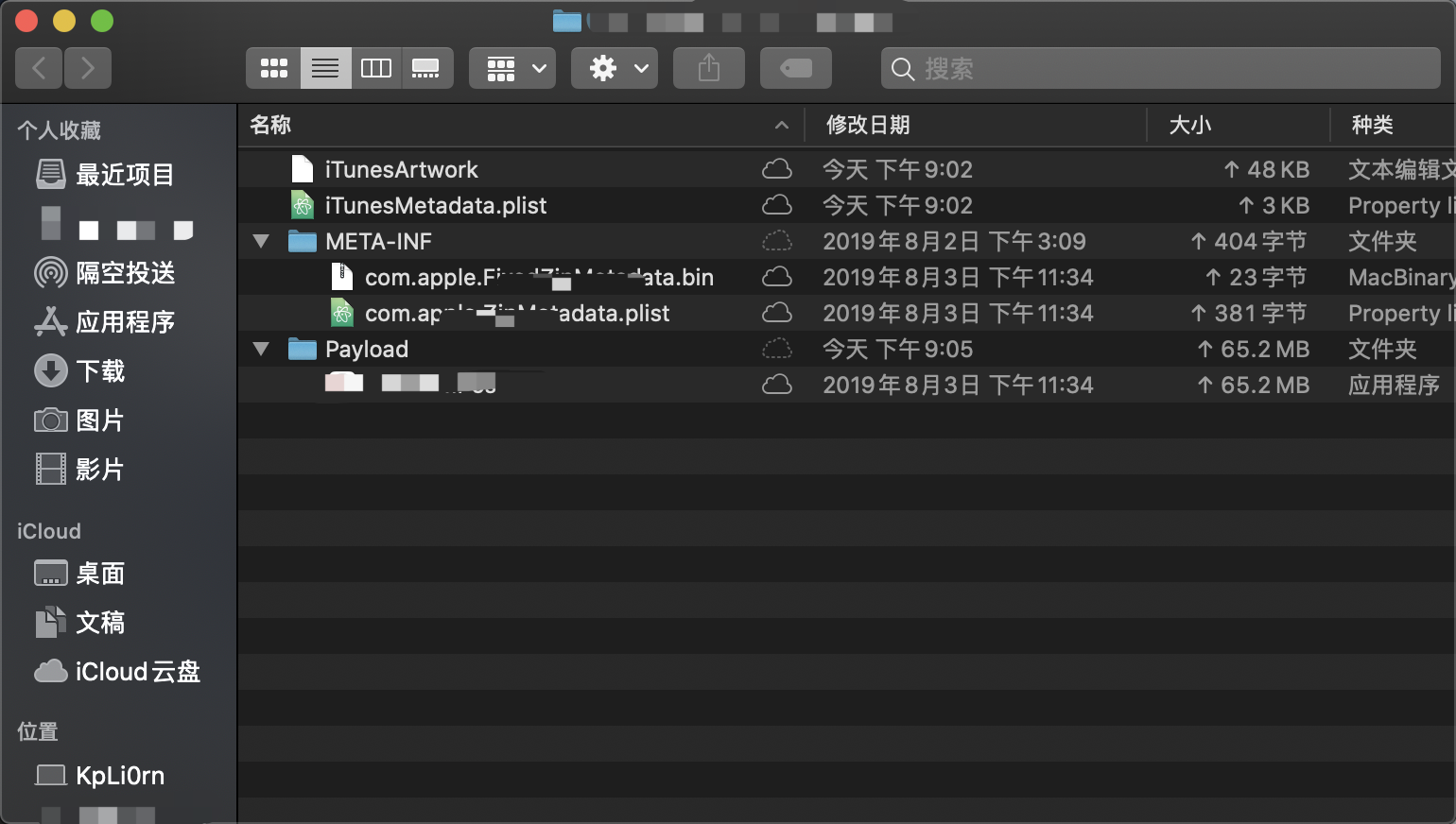Viewport: 1456px width, 824px height.
Task: Click the 23 字节 size value
Action: coord(1256,277)
